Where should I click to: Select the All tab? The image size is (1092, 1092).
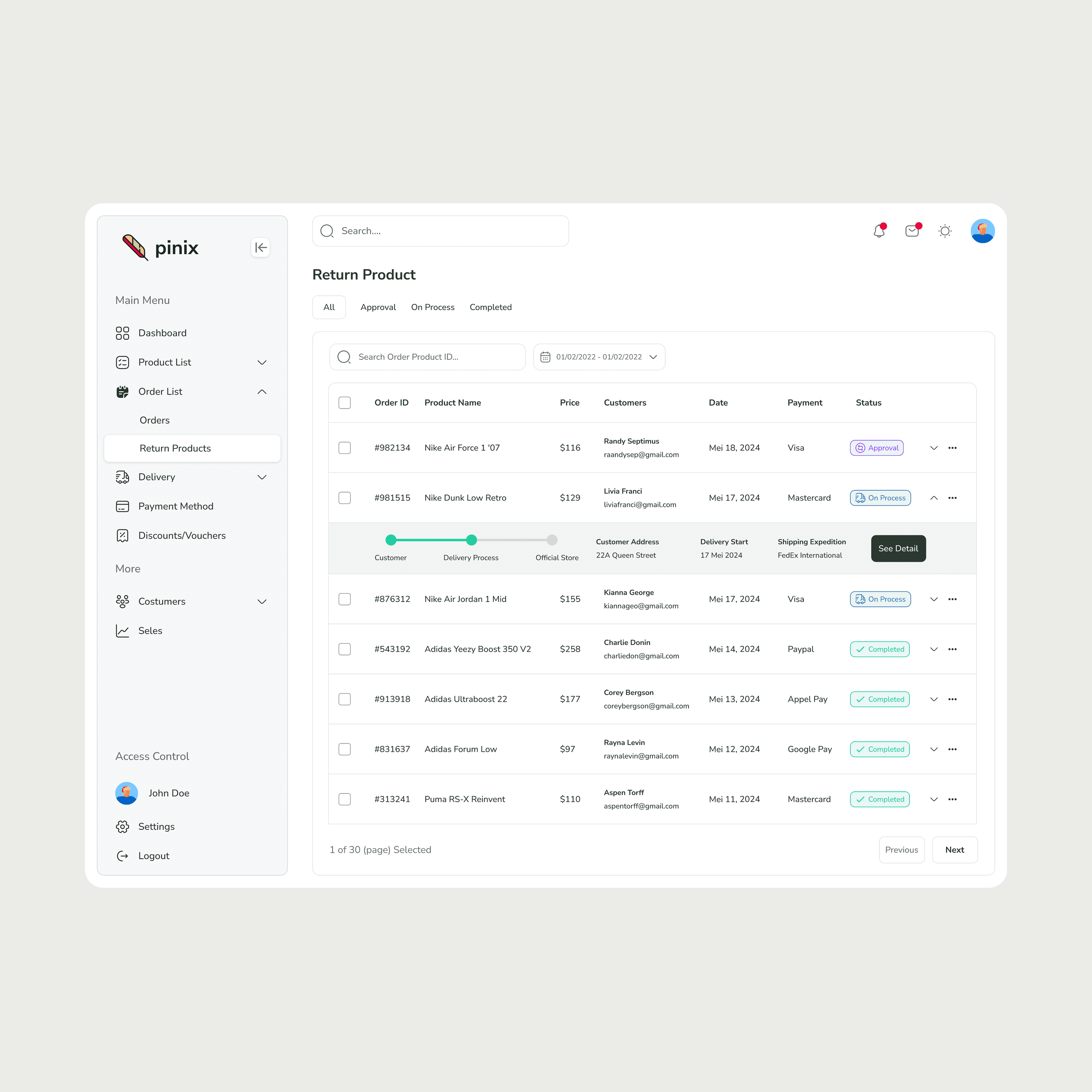329,307
